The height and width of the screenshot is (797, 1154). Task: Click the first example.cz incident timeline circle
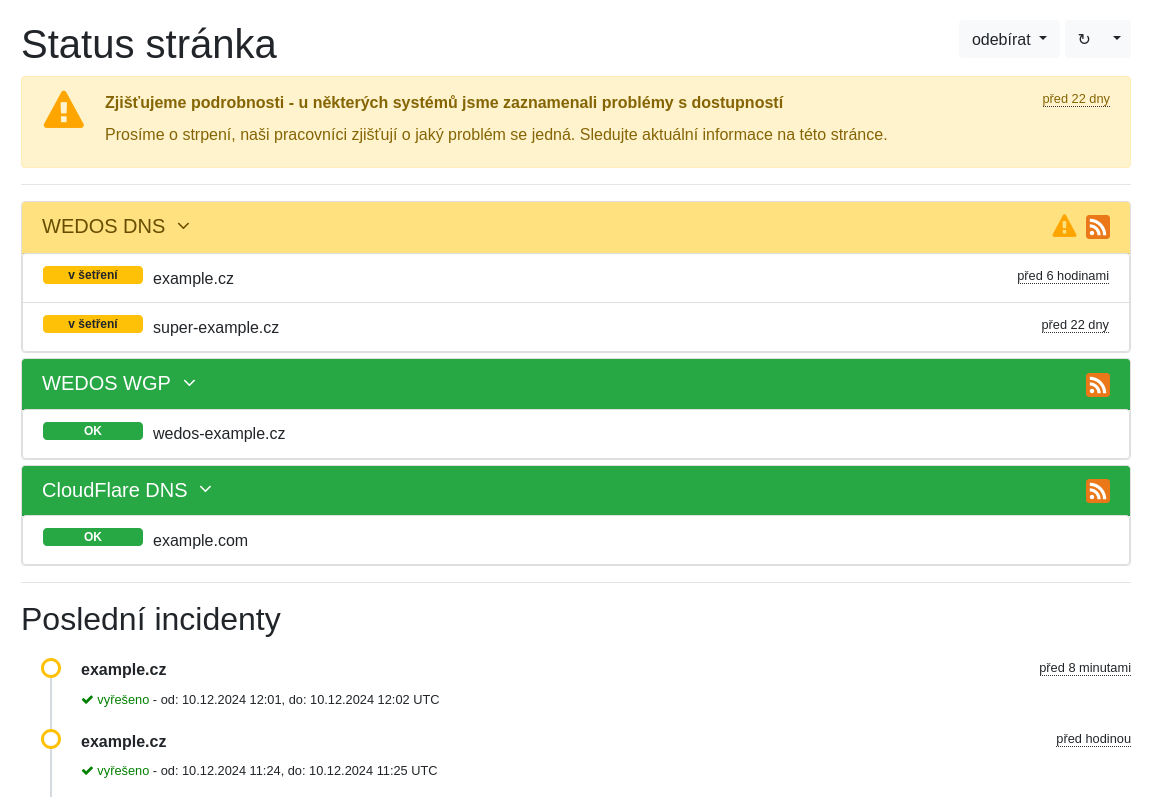pyautogui.click(x=51, y=668)
